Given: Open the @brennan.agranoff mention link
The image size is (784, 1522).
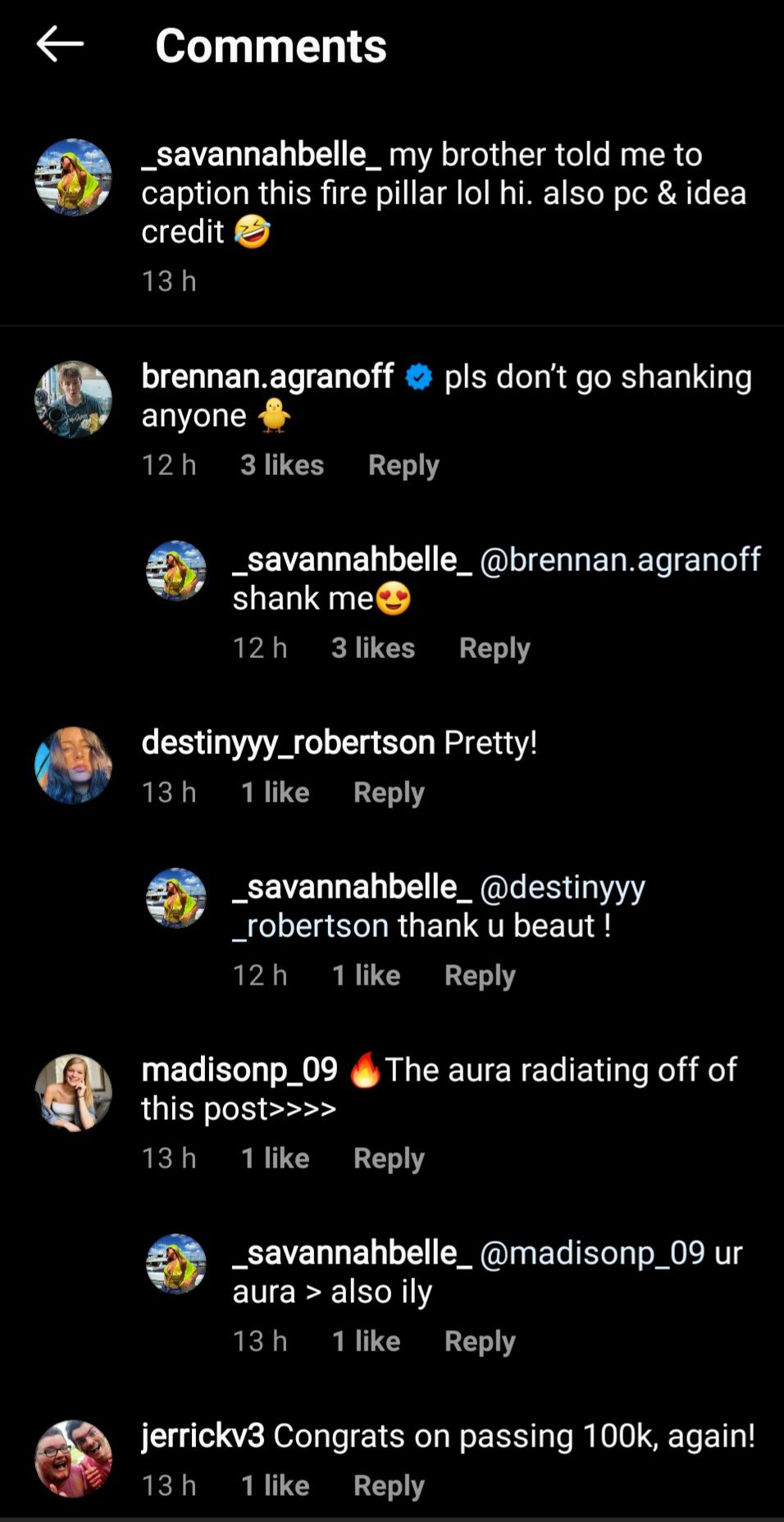Looking at the screenshot, I should (x=620, y=560).
